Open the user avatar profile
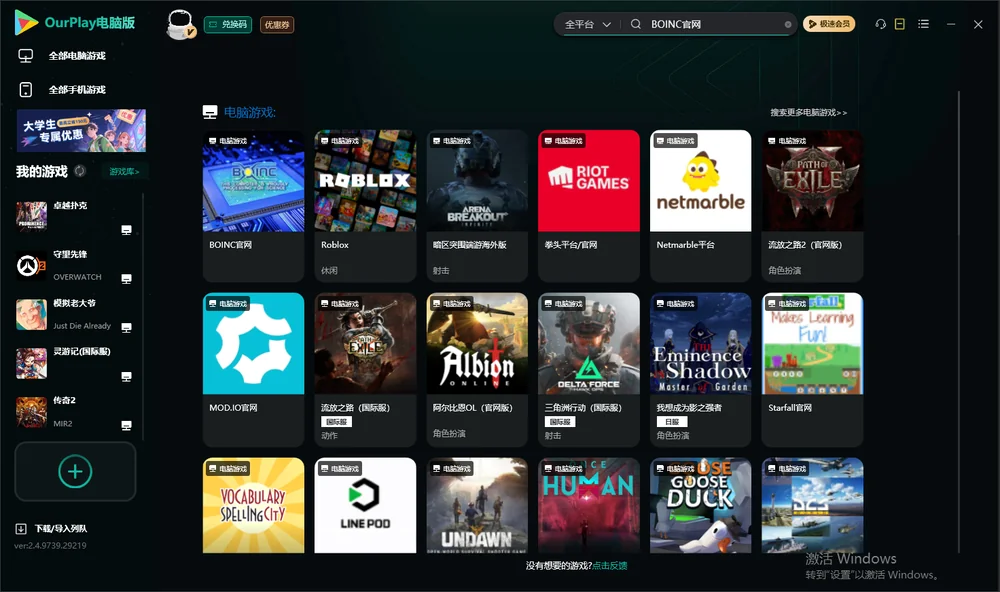The image size is (1000, 592). [180, 24]
